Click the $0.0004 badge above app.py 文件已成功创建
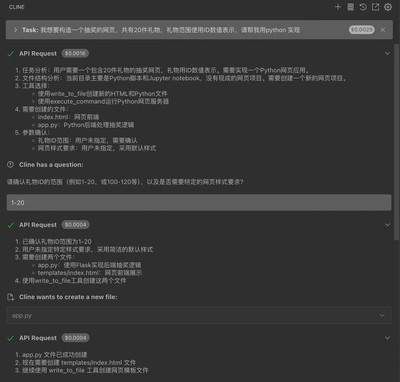 point(75,338)
